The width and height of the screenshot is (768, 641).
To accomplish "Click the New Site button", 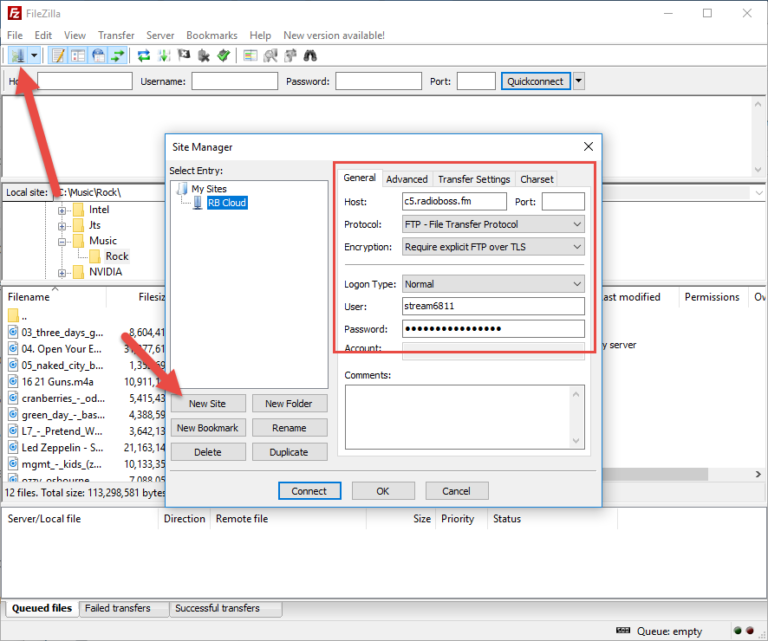I will click(207, 404).
